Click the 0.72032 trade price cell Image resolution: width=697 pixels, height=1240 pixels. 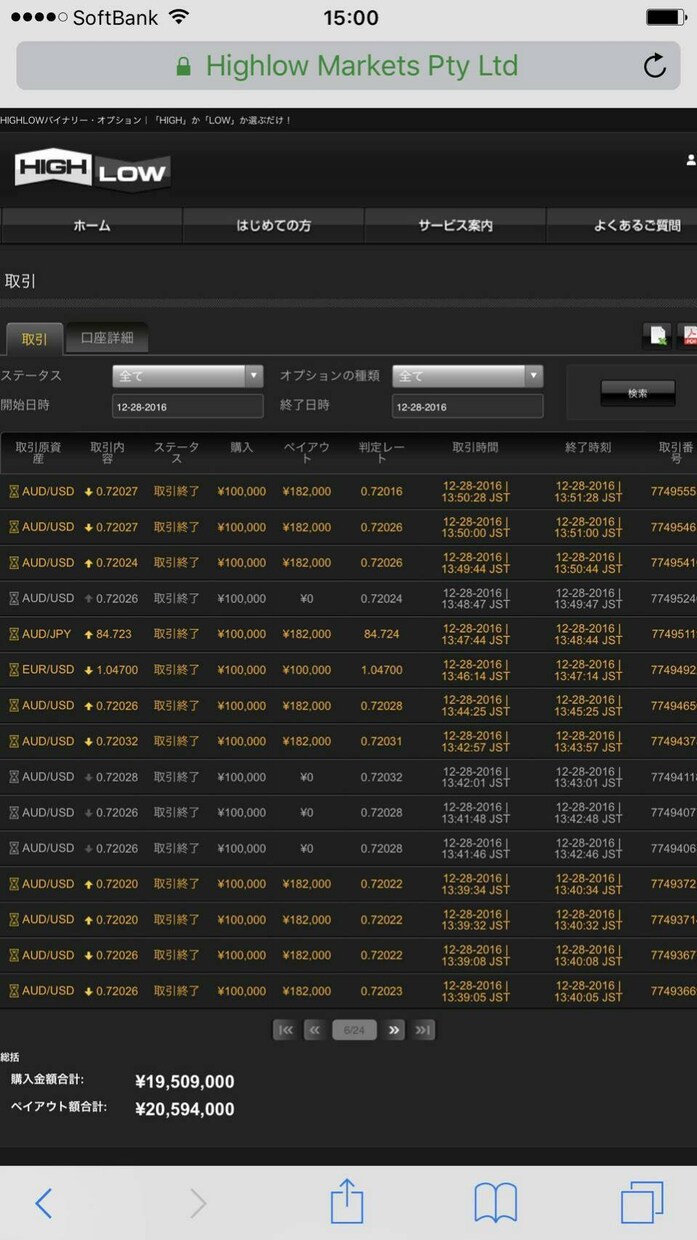[117, 741]
